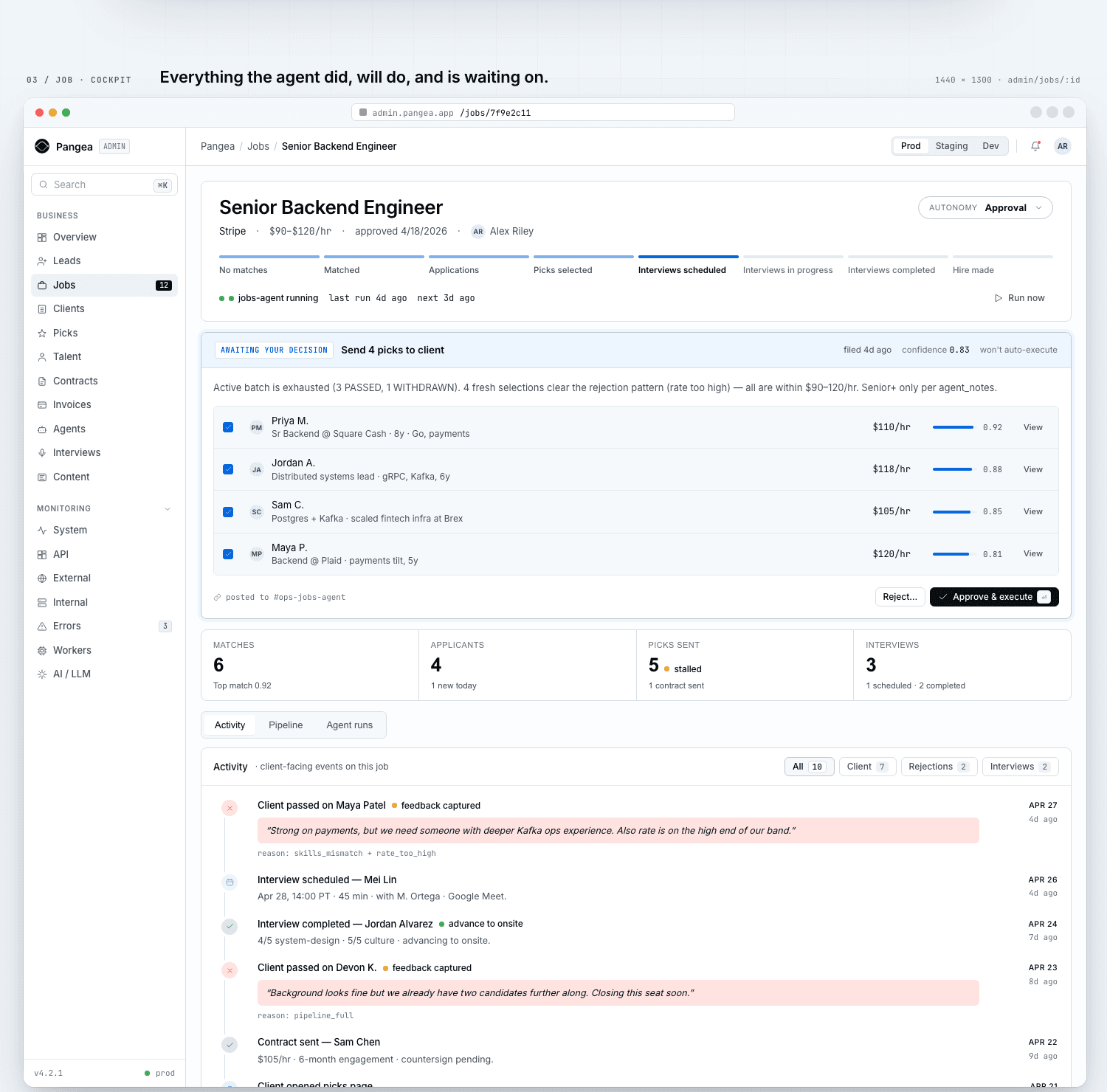Open the Reject... options

[x=900, y=597]
